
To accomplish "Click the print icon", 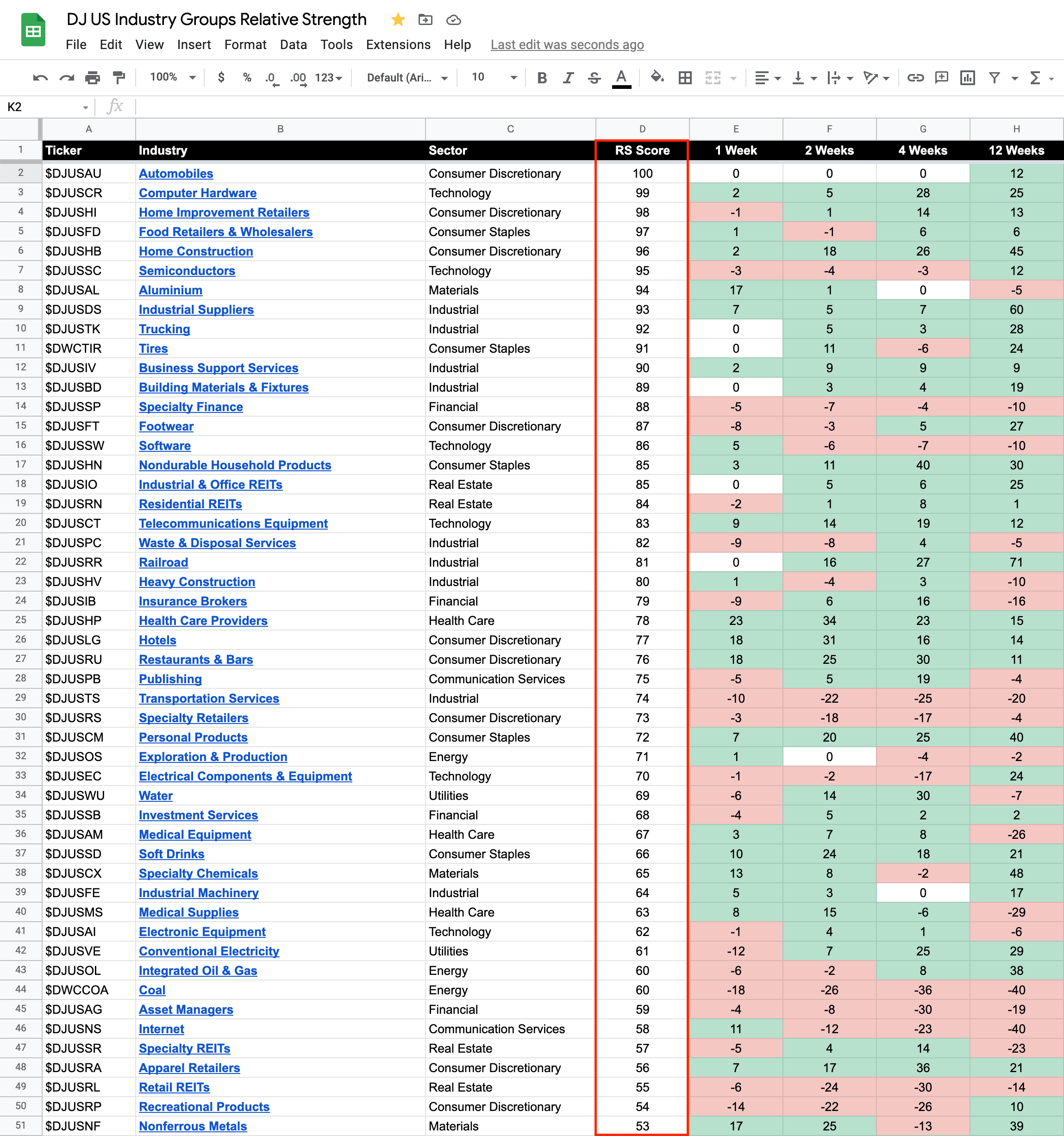I will pyautogui.click(x=93, y=78).
